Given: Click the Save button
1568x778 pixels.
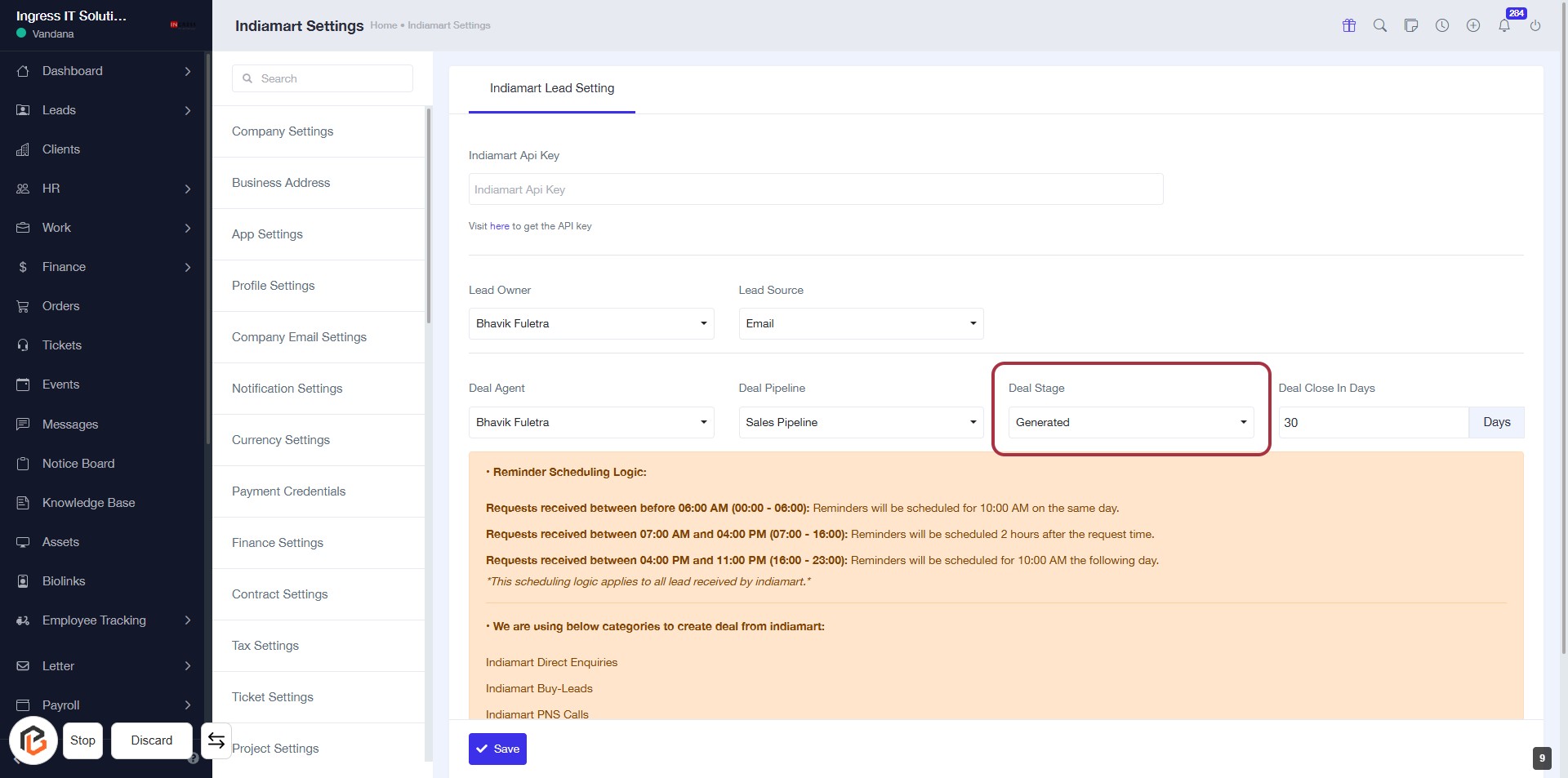Looking at the screenshot, I should [497, 749].
